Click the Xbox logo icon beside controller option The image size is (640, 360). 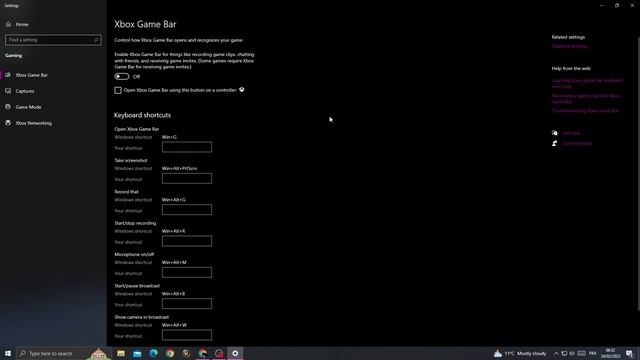[242, 90]
